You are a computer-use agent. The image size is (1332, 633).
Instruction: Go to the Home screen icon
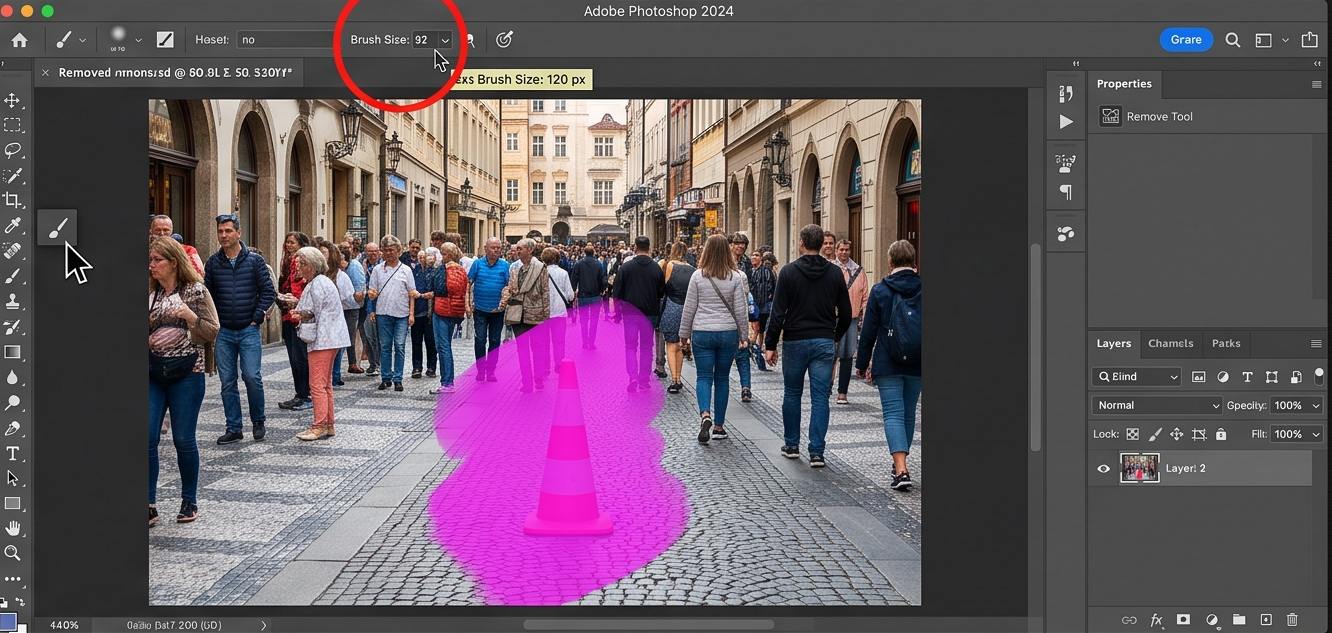click(x=20, y=40)
